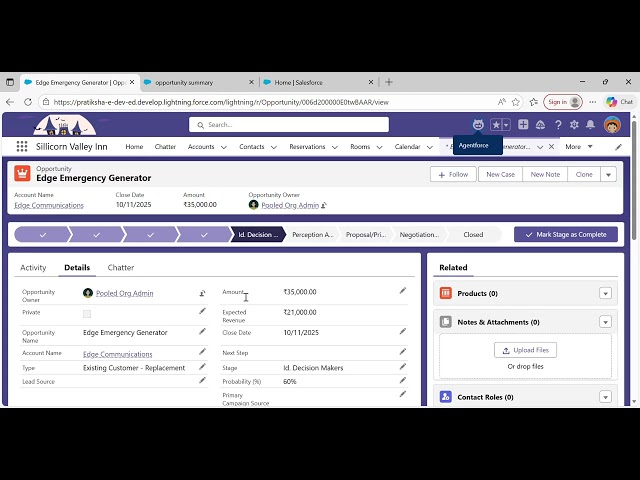Click the New Case button
640x480 pixels.
point(500,175)
